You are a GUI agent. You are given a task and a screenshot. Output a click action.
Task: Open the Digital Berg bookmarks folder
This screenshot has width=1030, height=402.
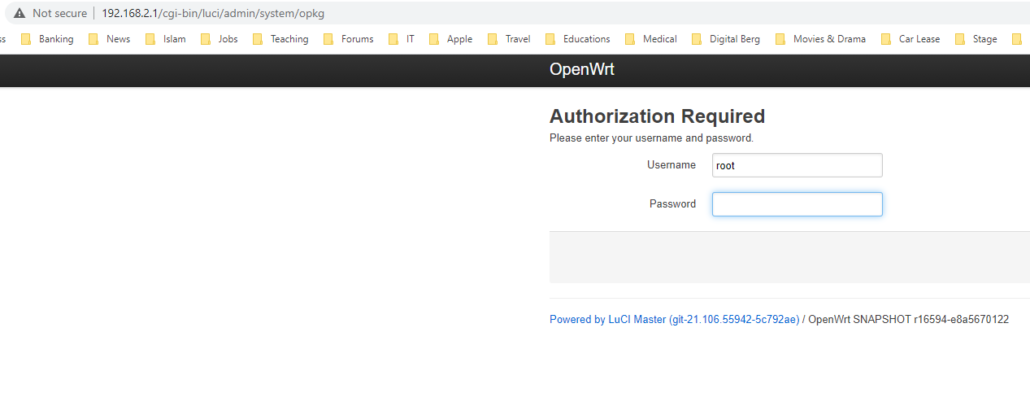tap(726, 39)
